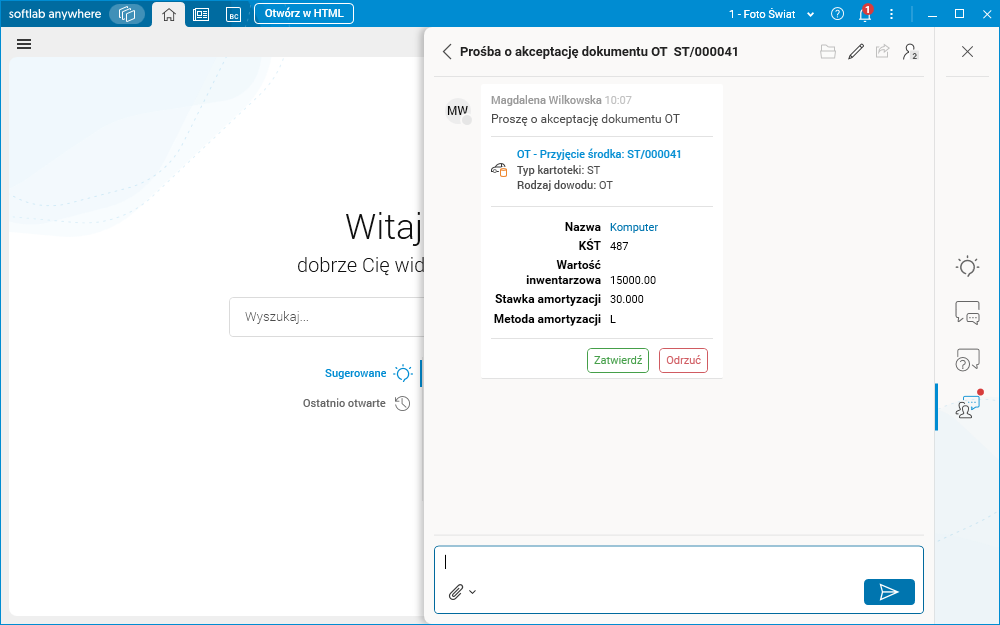
Task: Click the KŚT value 487
Action: pyautogui.click(x=619, y=246)
